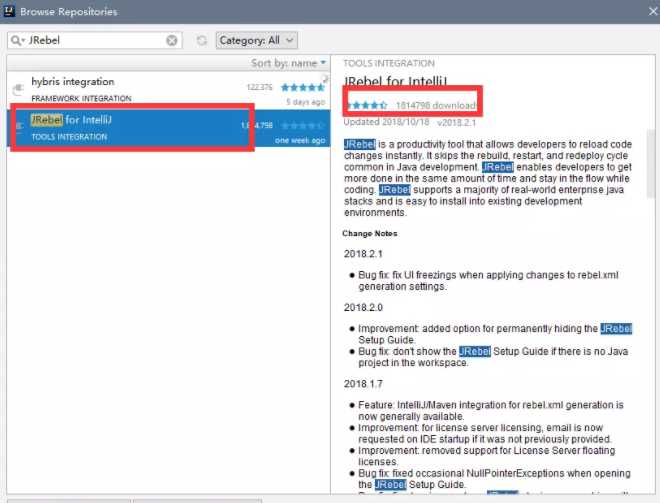Click the FRAMEWORK INTEGRATION category label
This screenshot has width=660, height=503.
click(81, 98)
